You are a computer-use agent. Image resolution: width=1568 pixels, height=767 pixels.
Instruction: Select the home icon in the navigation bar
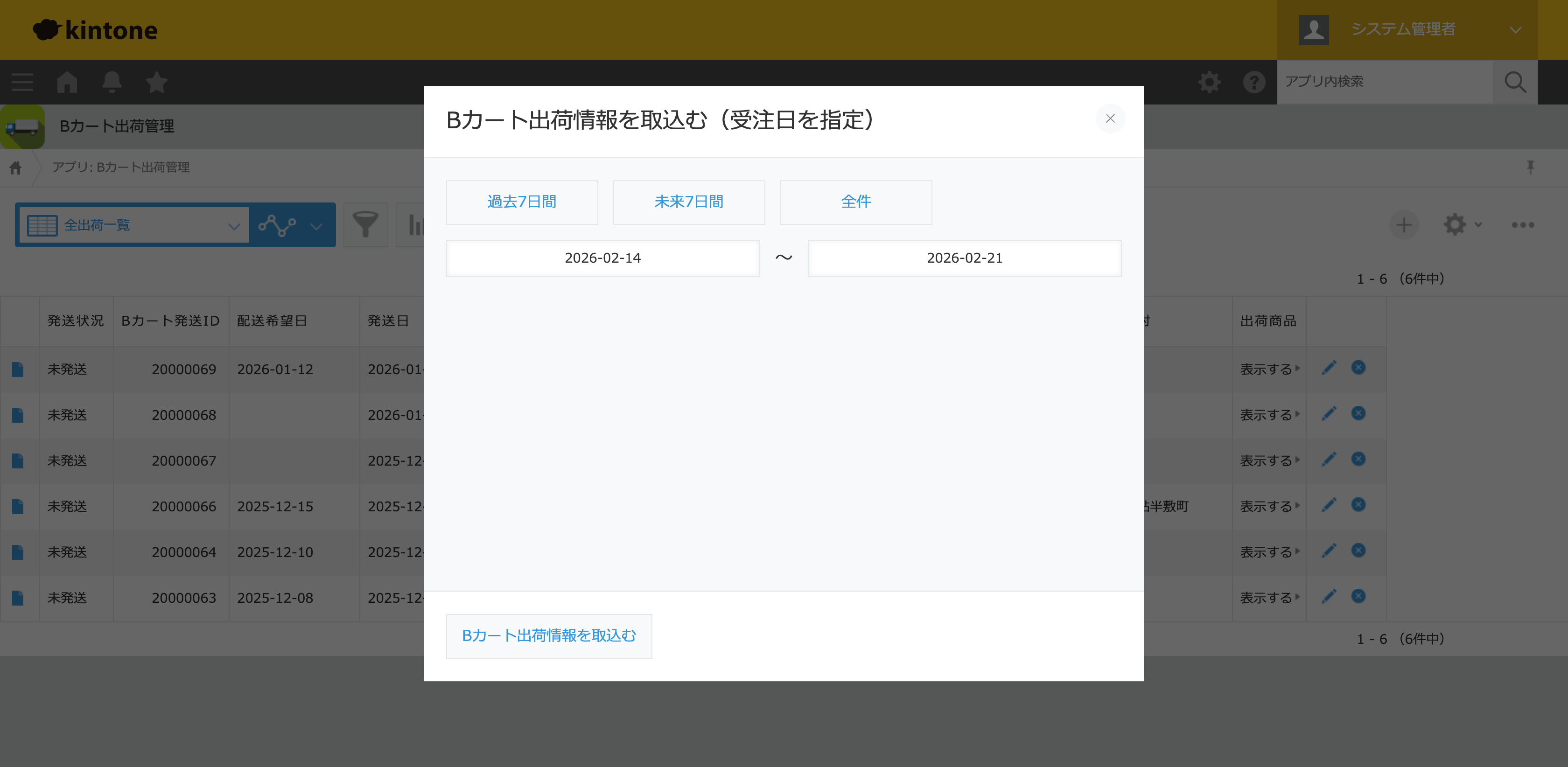[x=67, y=82]
